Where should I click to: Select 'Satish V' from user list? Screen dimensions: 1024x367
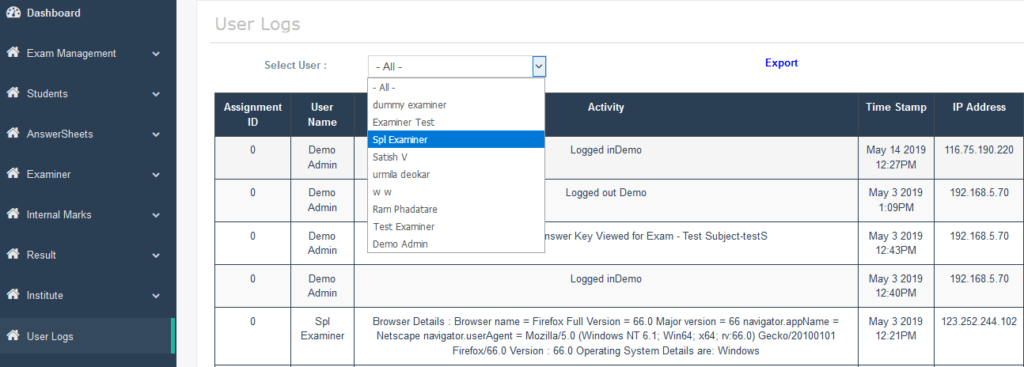pos(456,157)
